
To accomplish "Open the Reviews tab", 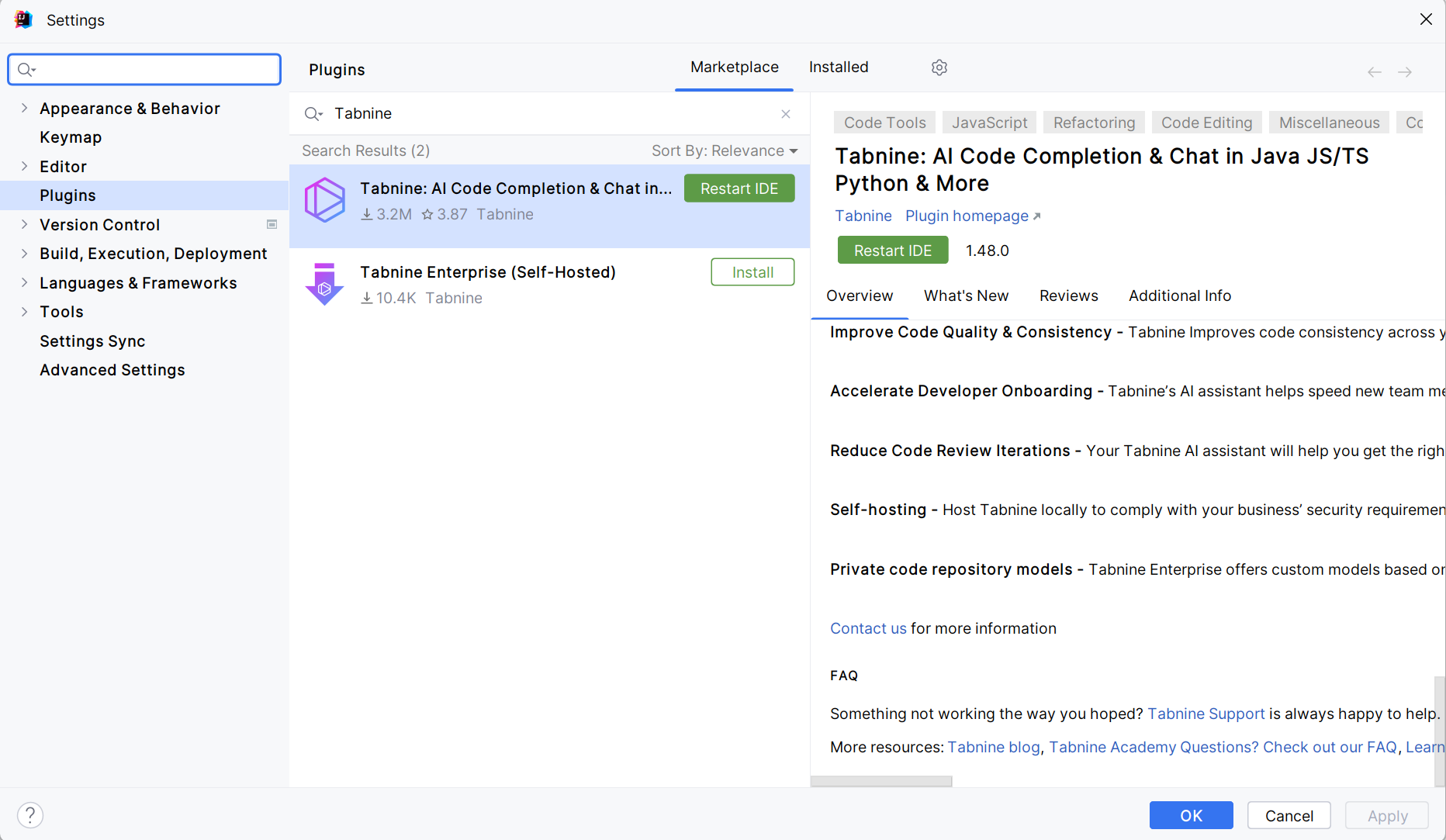I will pos(1068,296).
